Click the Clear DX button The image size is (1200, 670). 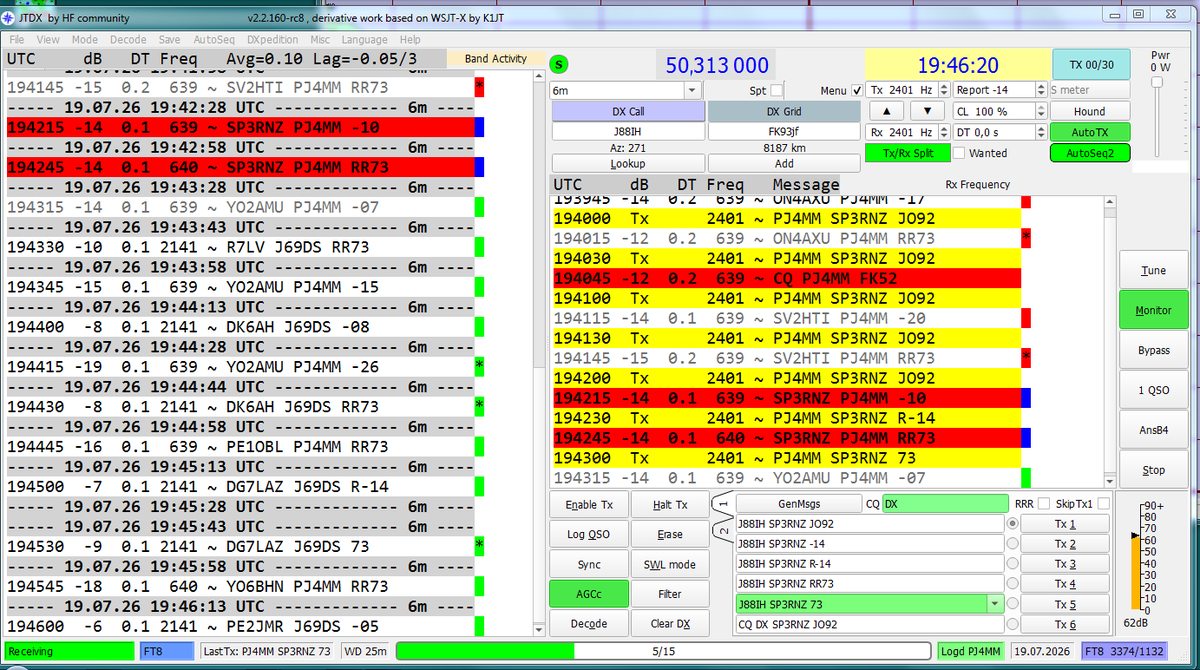coord(669,623)
